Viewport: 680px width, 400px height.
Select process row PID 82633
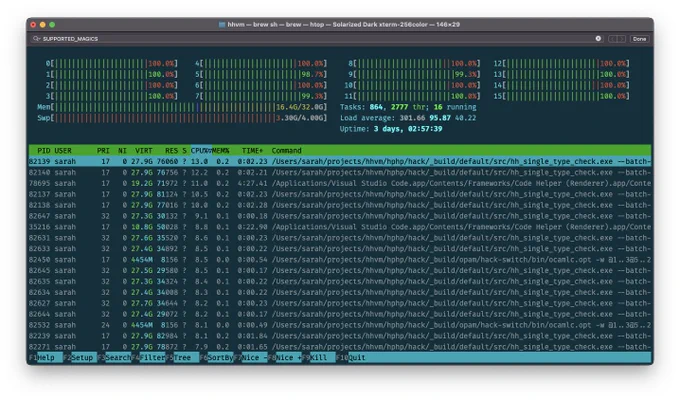point(340,249)
